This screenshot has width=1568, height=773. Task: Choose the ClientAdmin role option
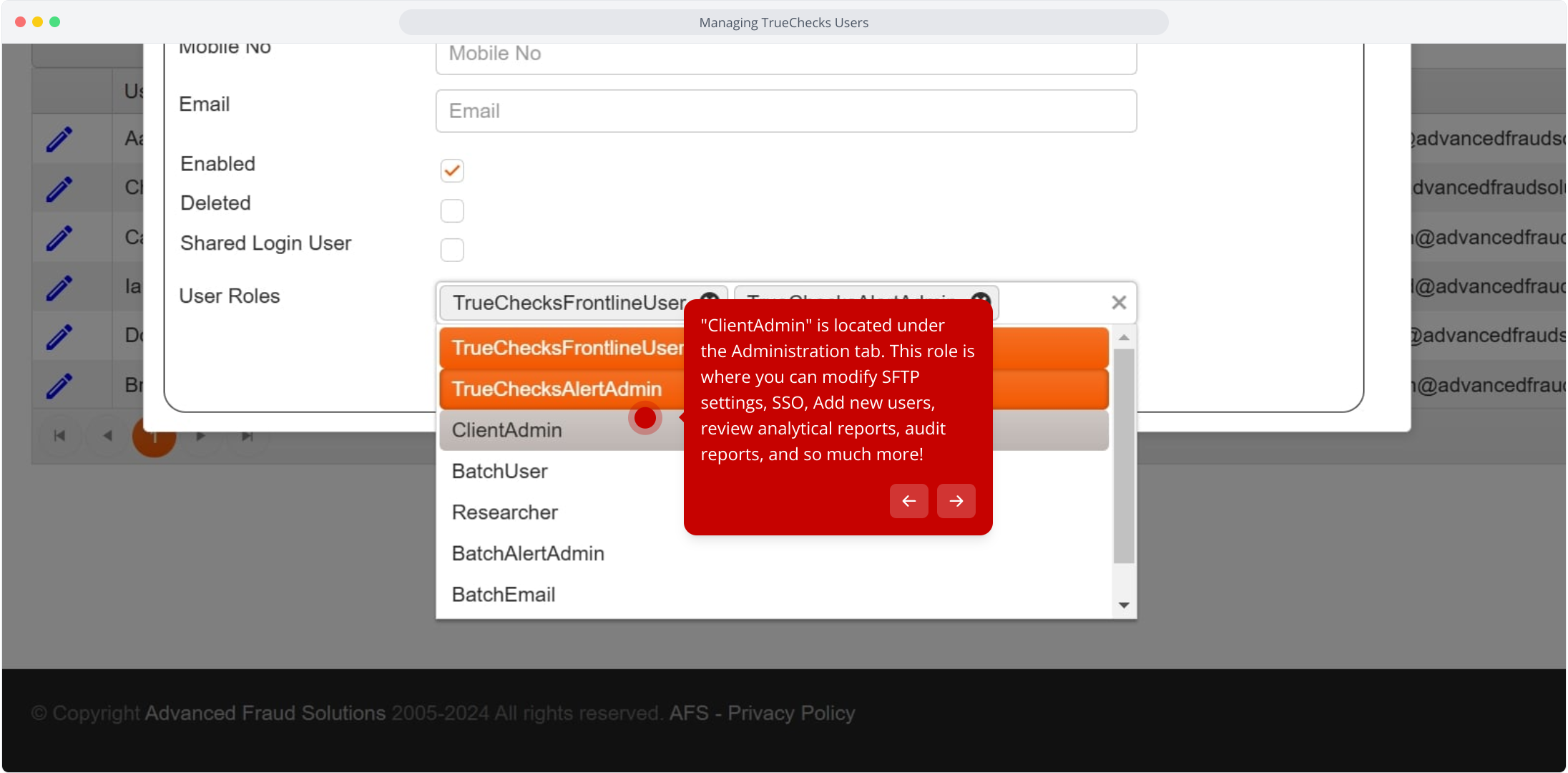pyautogui.click(x=774, y=430)
